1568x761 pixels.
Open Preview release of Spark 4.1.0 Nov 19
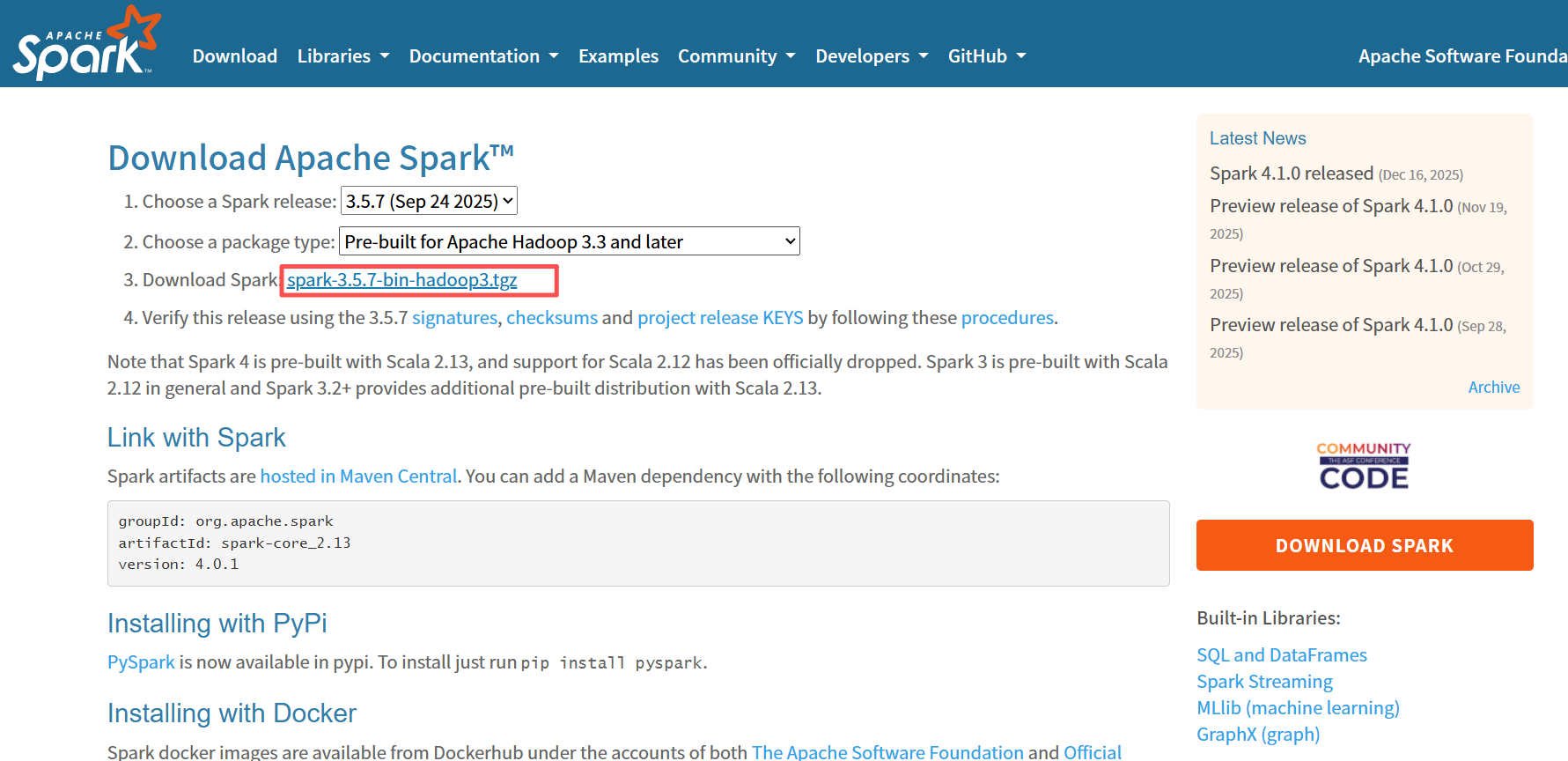point(1331,206)
